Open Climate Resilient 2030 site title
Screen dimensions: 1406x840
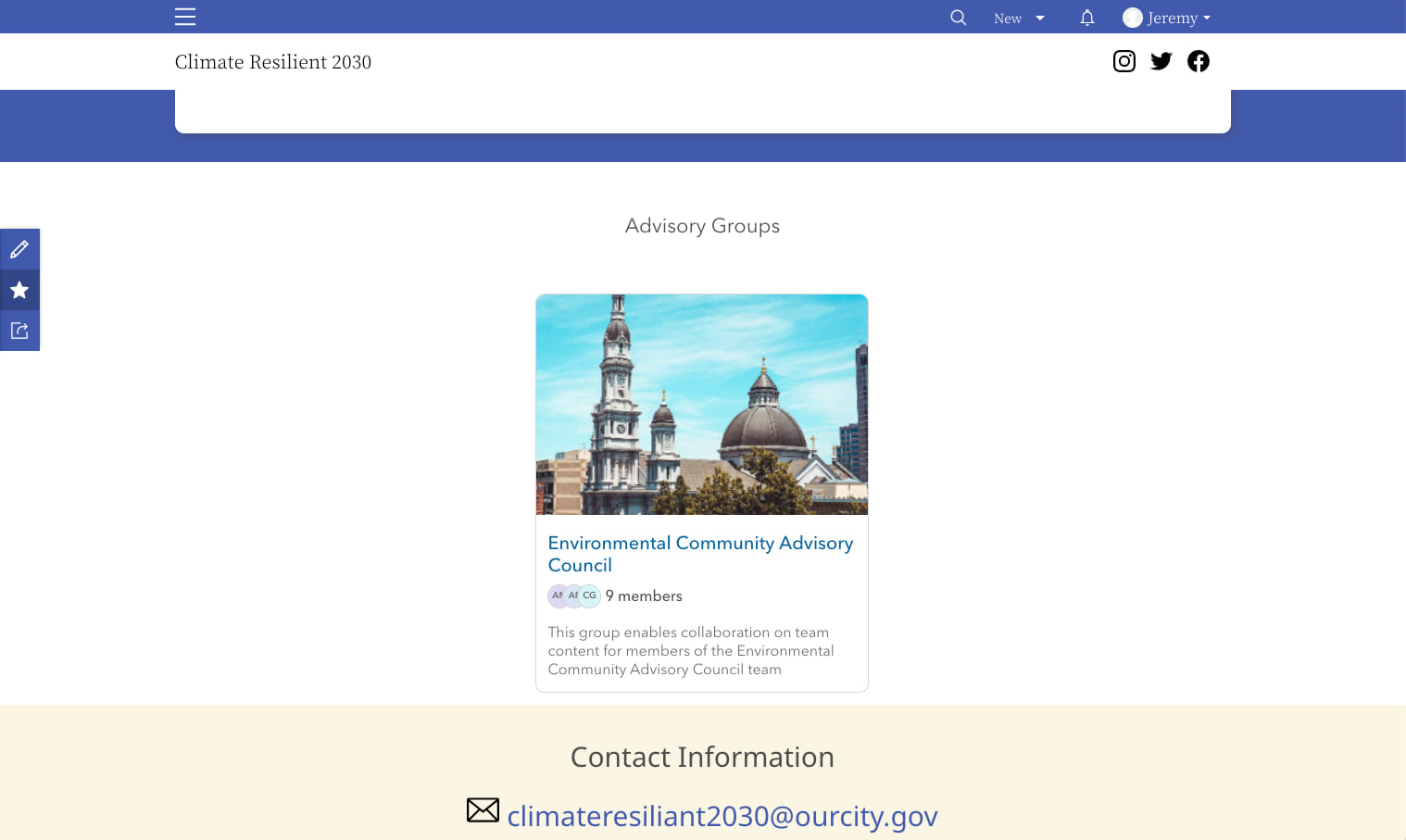tap(273, 62)
